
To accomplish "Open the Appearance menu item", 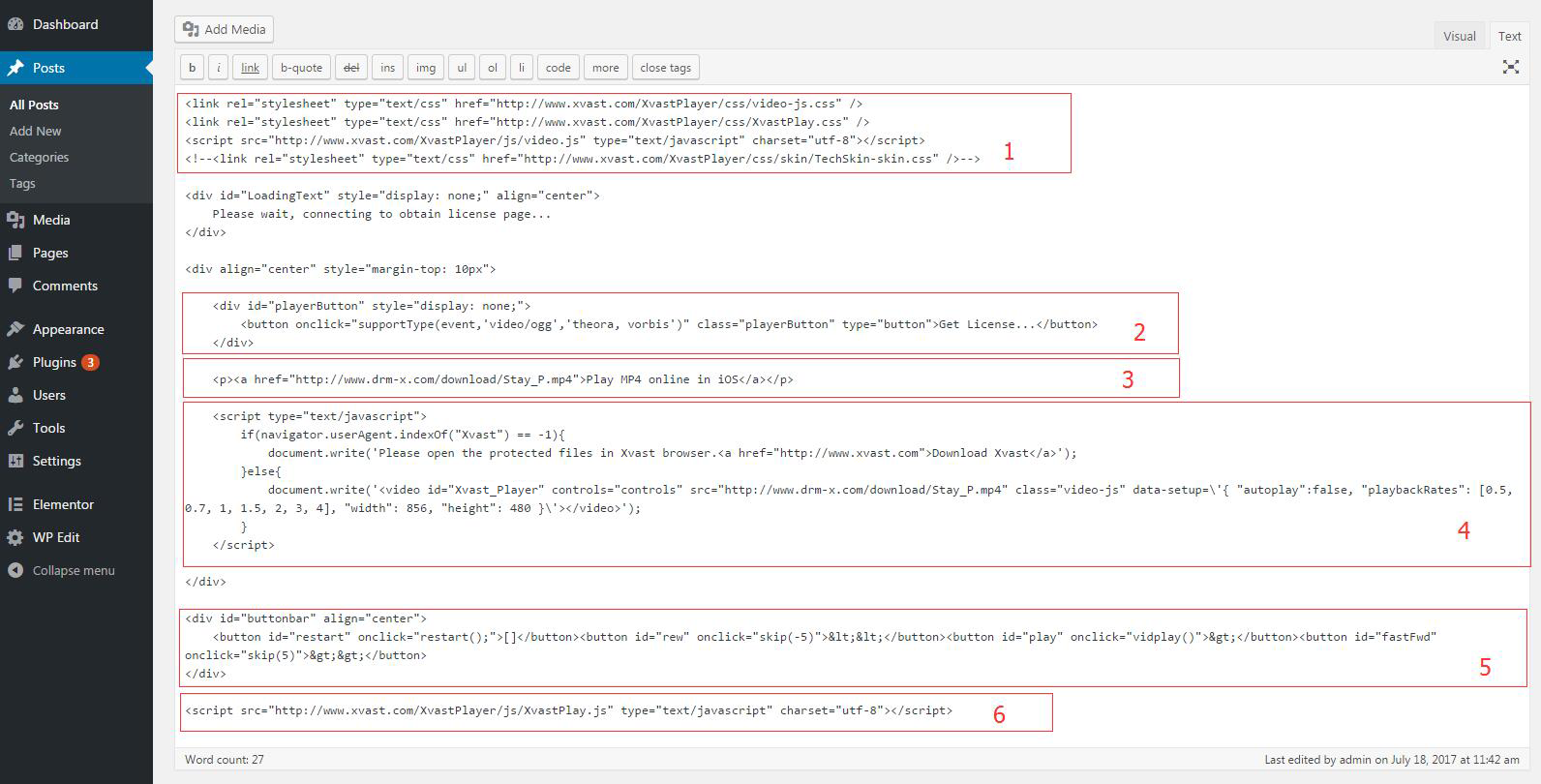I will 76,329.
